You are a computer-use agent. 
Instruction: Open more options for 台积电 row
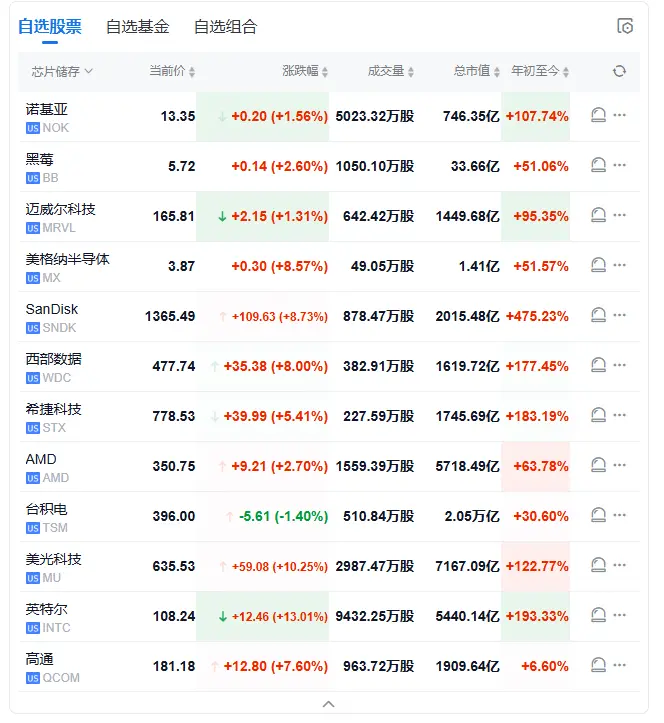point(619,515)
